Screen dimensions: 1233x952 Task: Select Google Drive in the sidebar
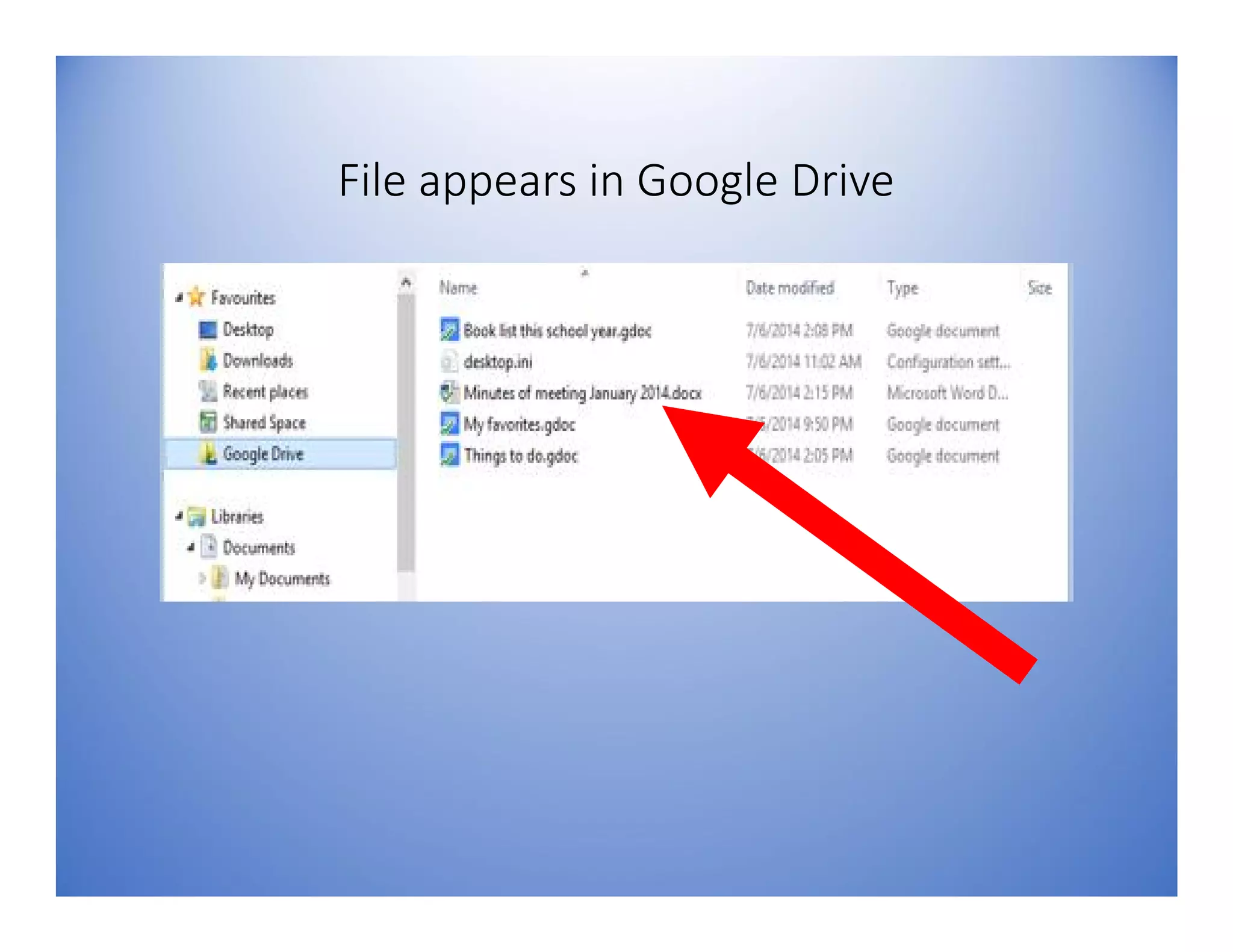point(263,454)
